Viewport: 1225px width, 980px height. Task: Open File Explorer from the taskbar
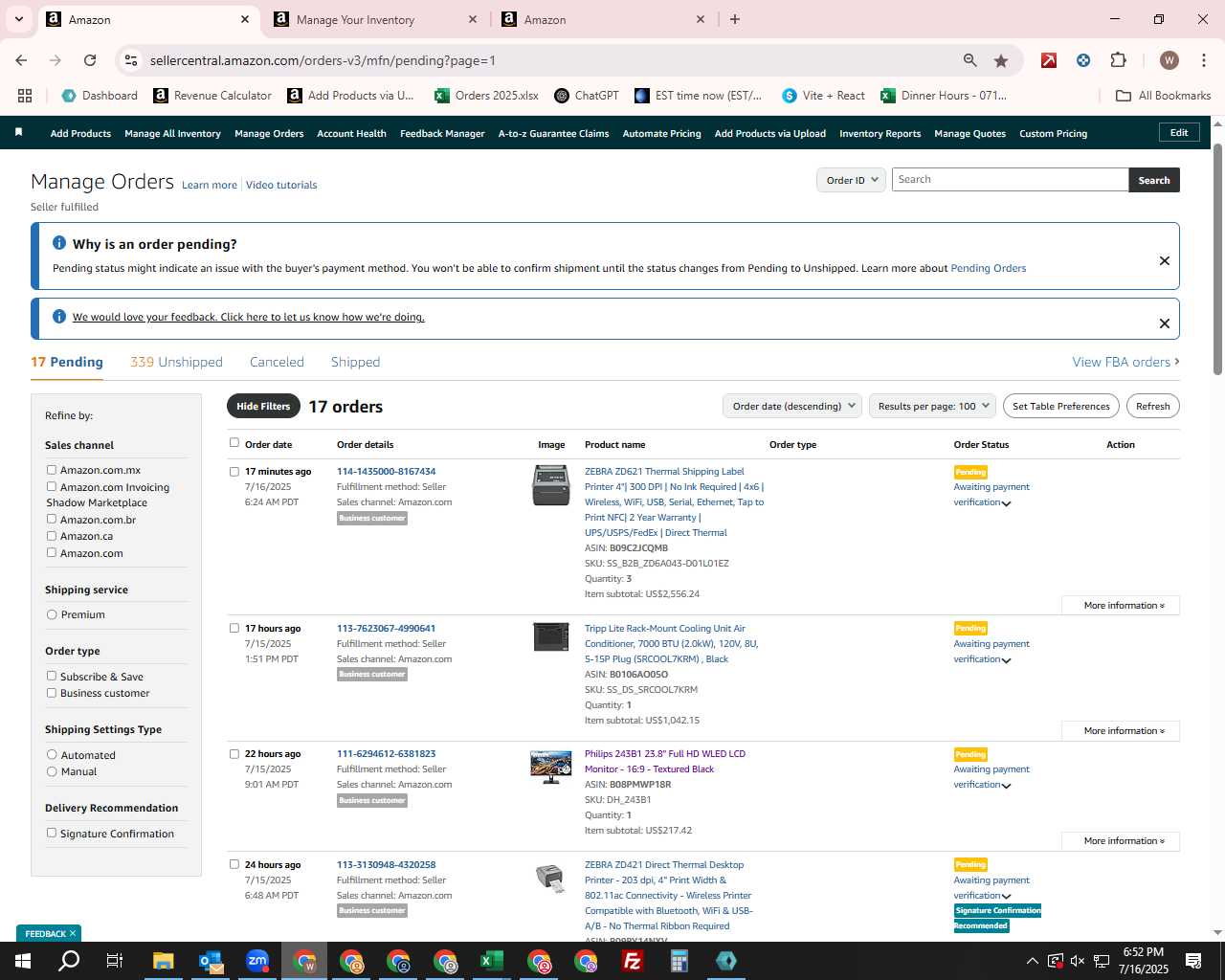click(163, 961)
